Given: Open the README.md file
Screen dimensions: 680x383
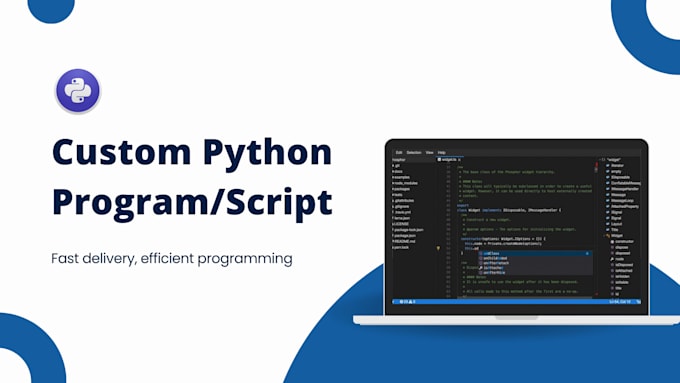Looking at the screenshot, I should pos(404,241).
